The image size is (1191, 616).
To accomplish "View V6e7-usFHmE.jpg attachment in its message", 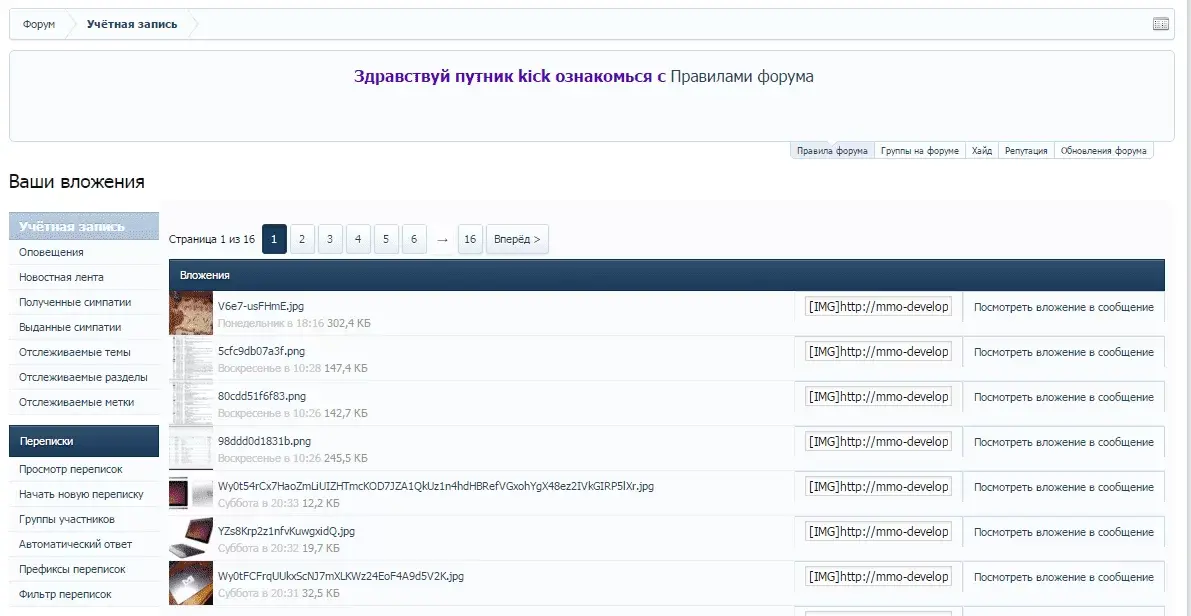I will pos(1063,308).
